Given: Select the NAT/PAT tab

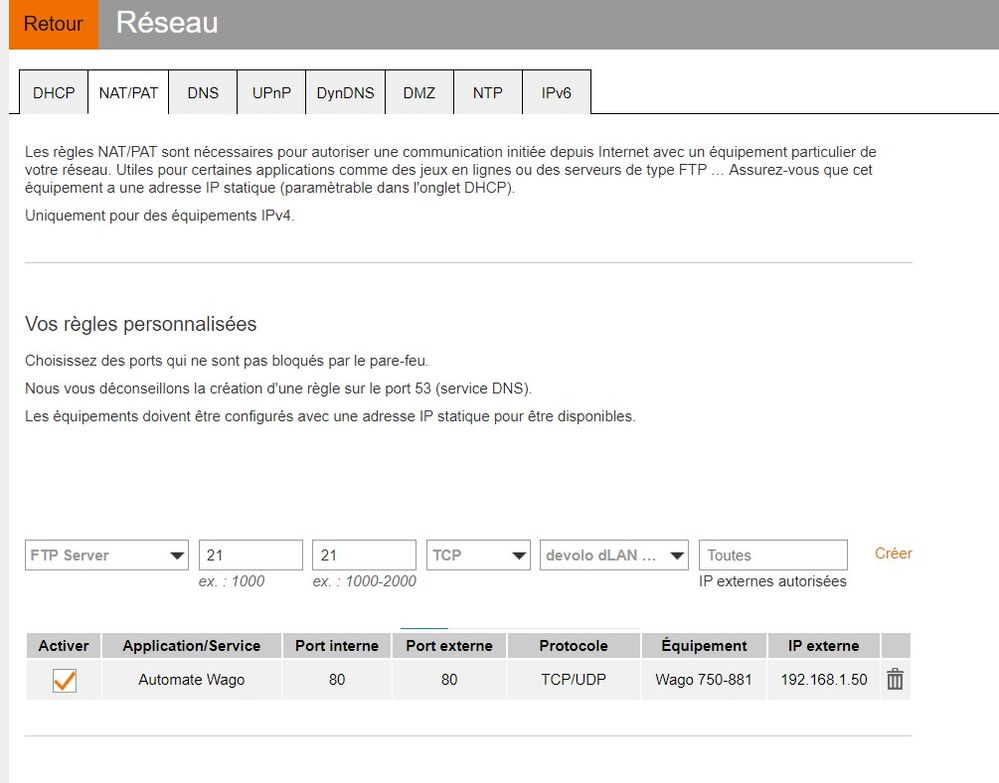Looking at the screenshot, I should point(128,93).
